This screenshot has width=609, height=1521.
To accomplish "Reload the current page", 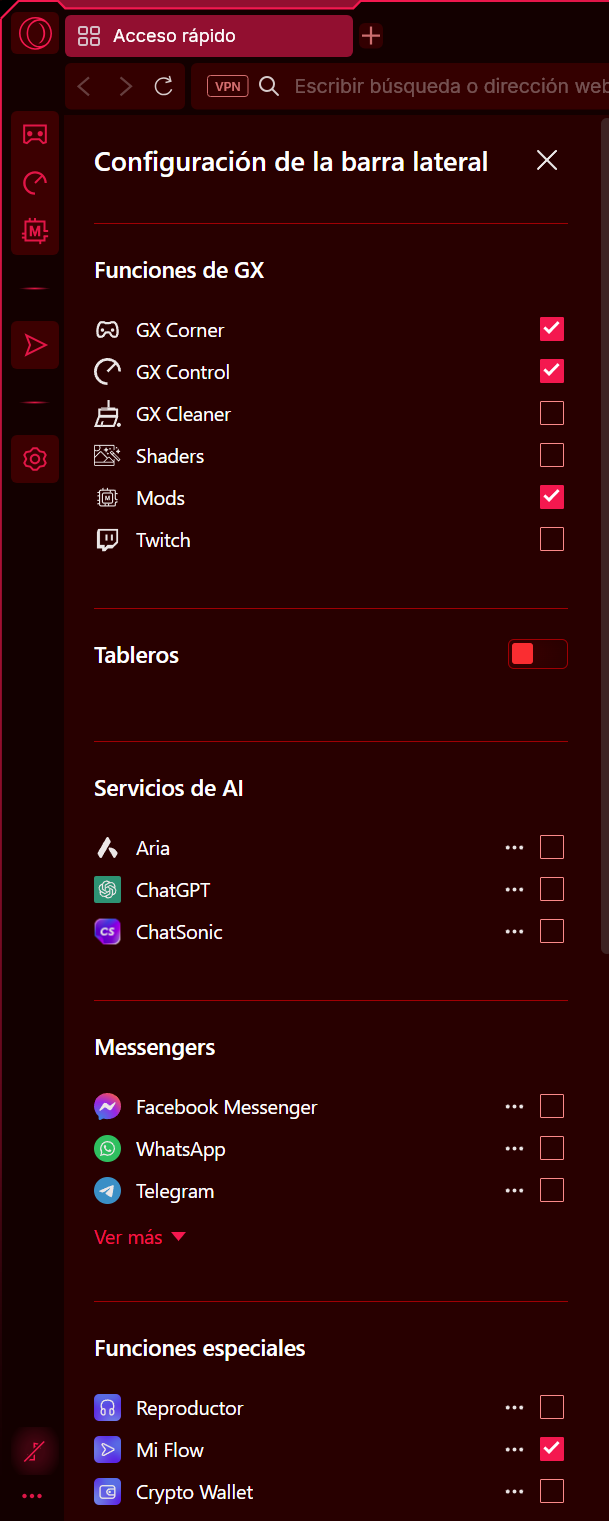I will [x=164, y=87].
